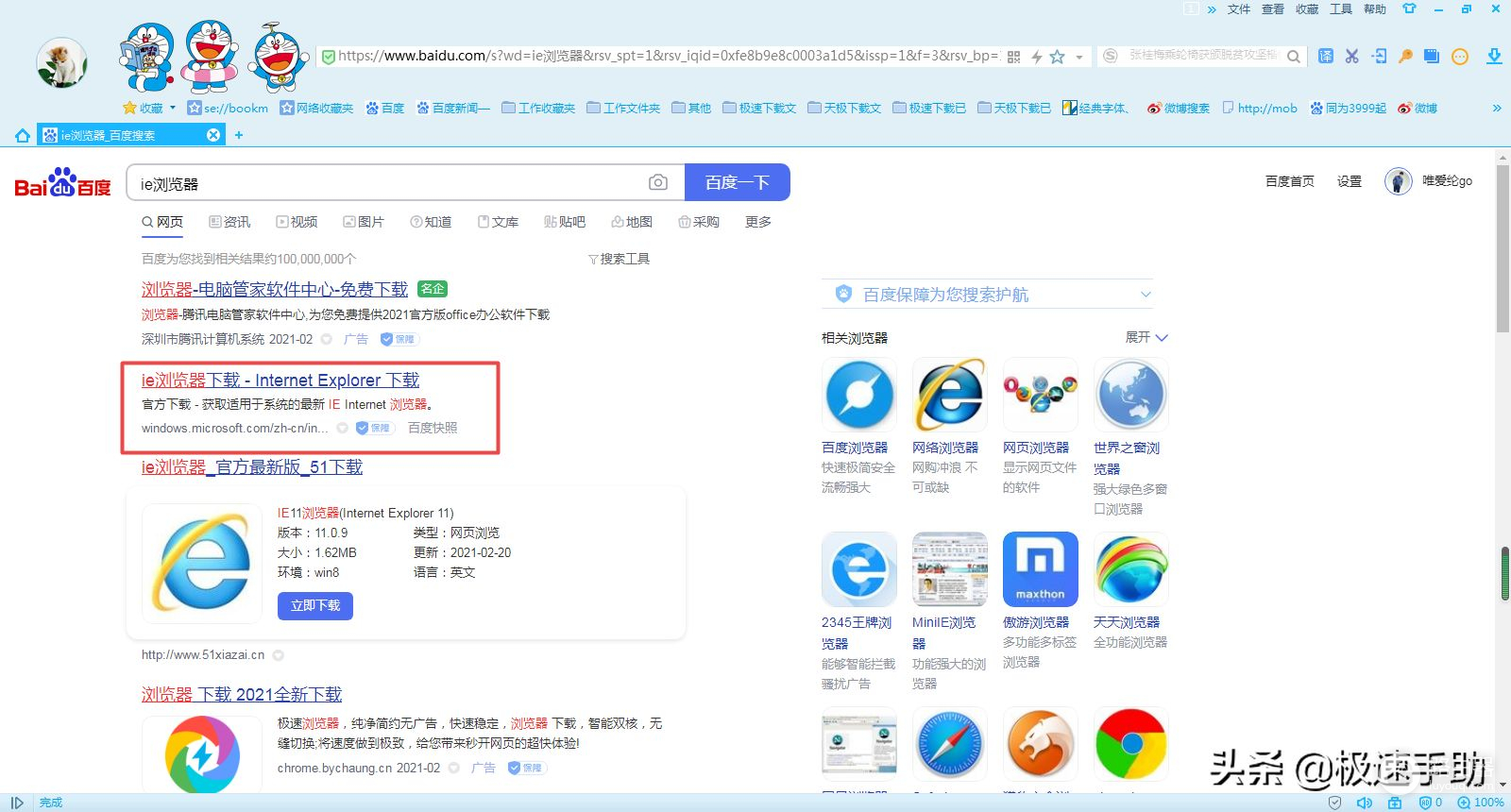Click the QR code icon in address bar

[x=1013, y=57]
